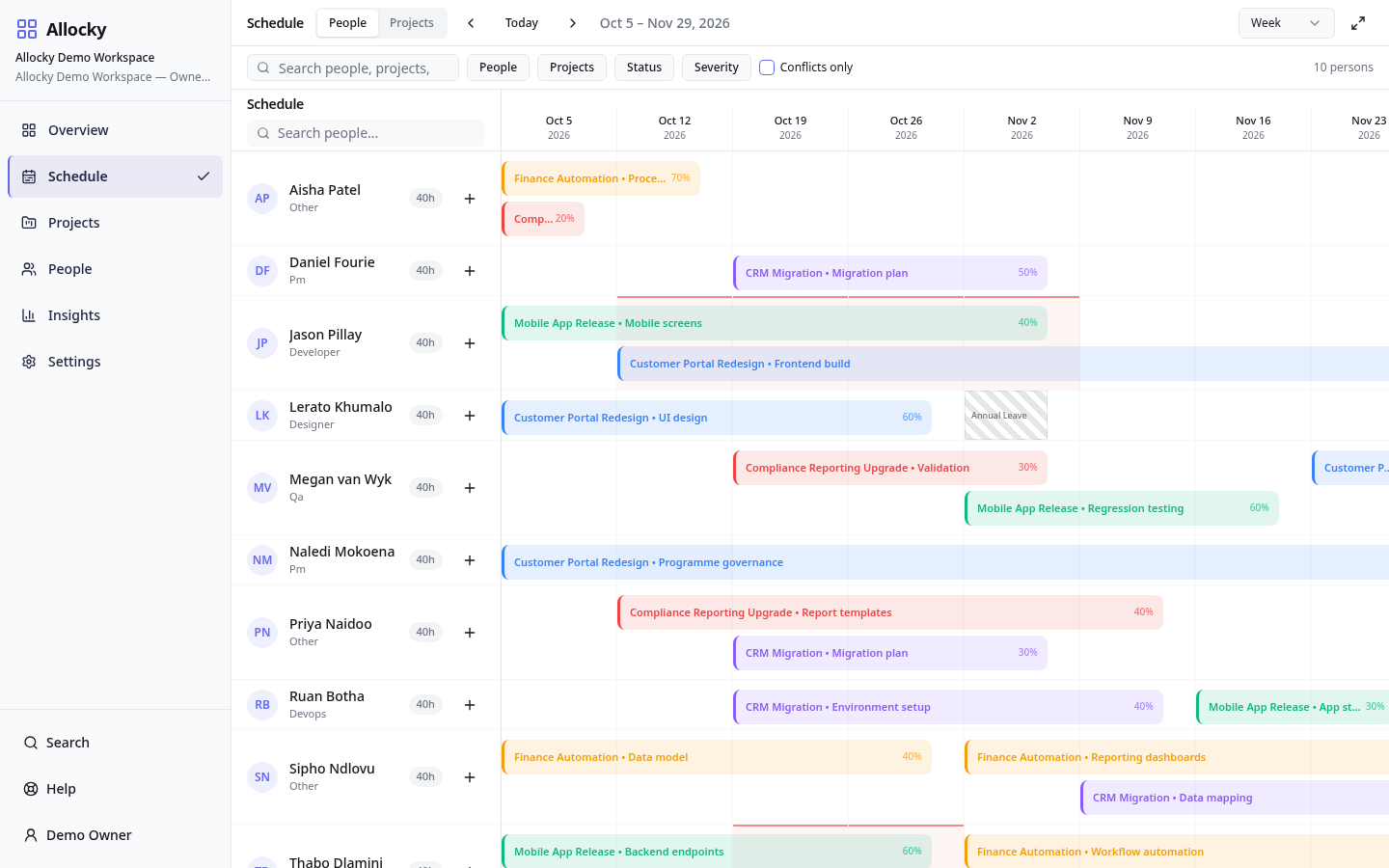Go to the previous date range
Image resolution: width=1389 pixels, height=868 pixels.
pyautogui.click(x=471, y=23)
